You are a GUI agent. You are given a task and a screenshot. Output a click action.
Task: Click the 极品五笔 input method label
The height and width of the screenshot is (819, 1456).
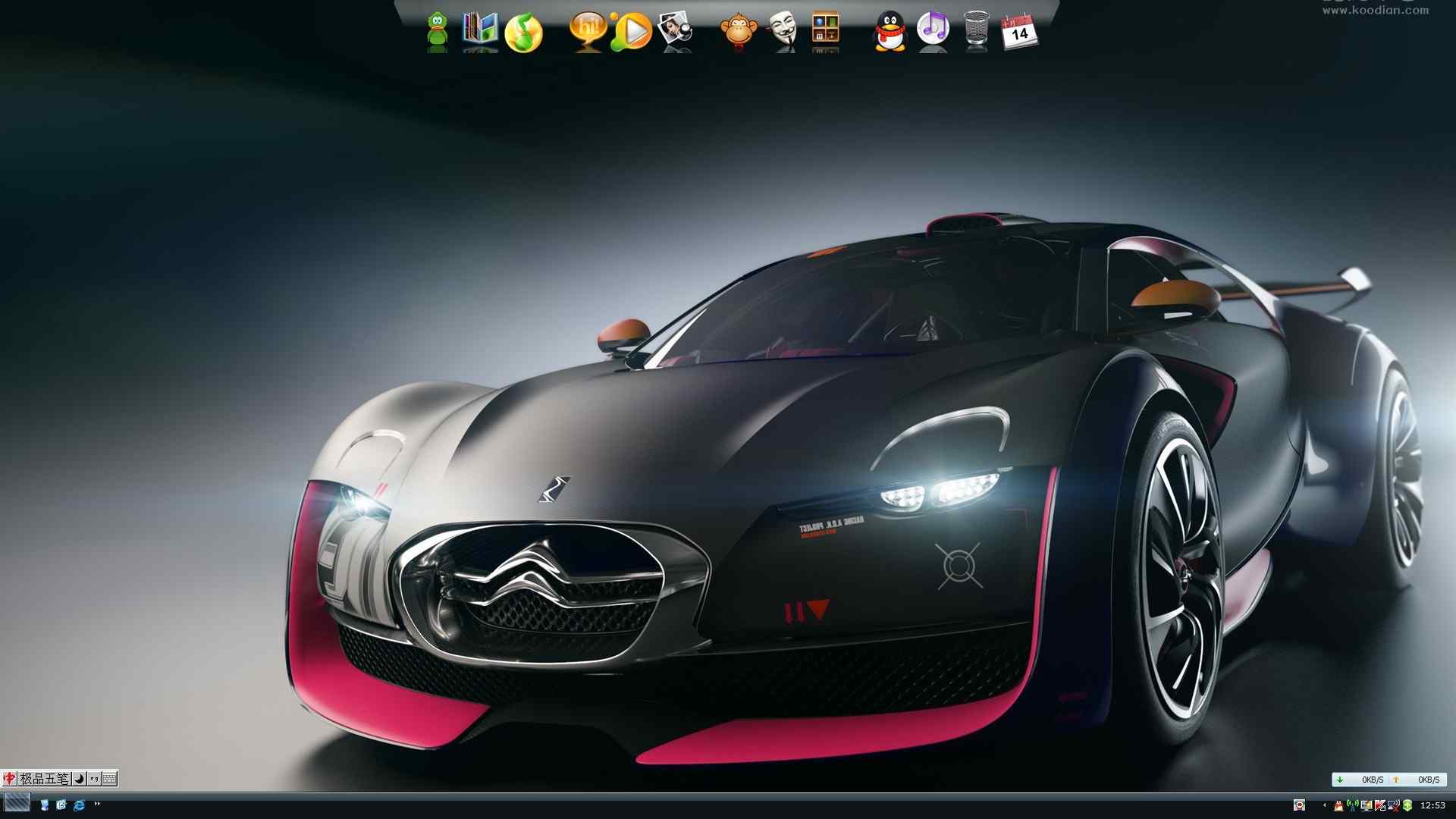pos(44,778)
